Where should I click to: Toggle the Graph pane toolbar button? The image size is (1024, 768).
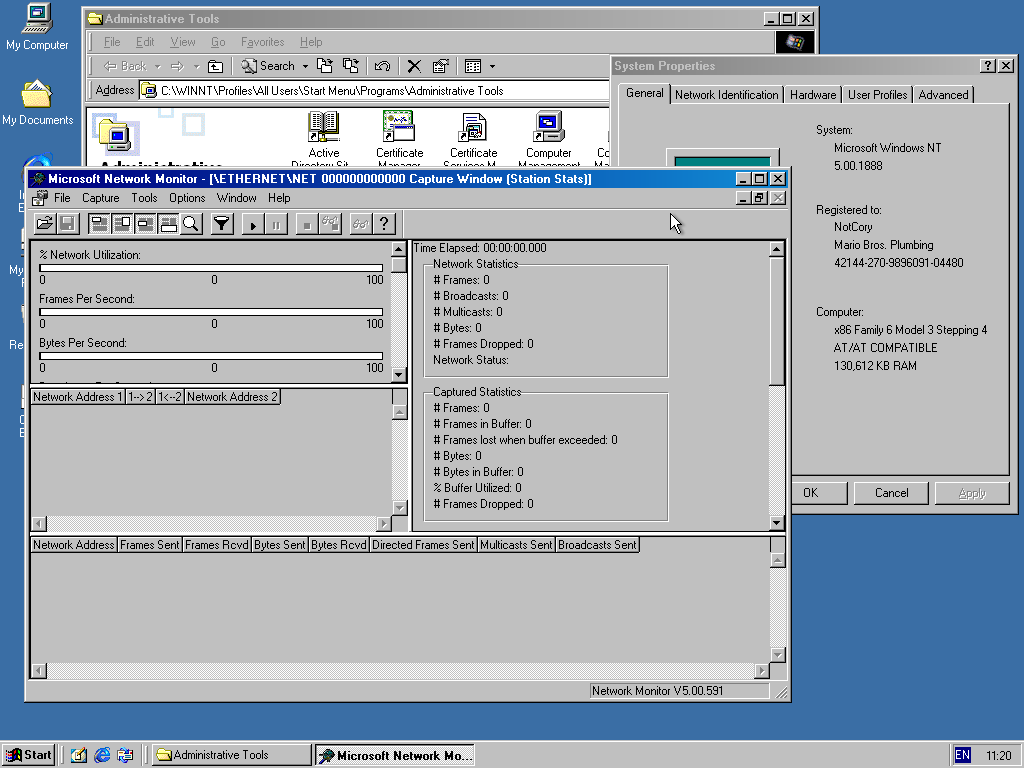point(100,224)
